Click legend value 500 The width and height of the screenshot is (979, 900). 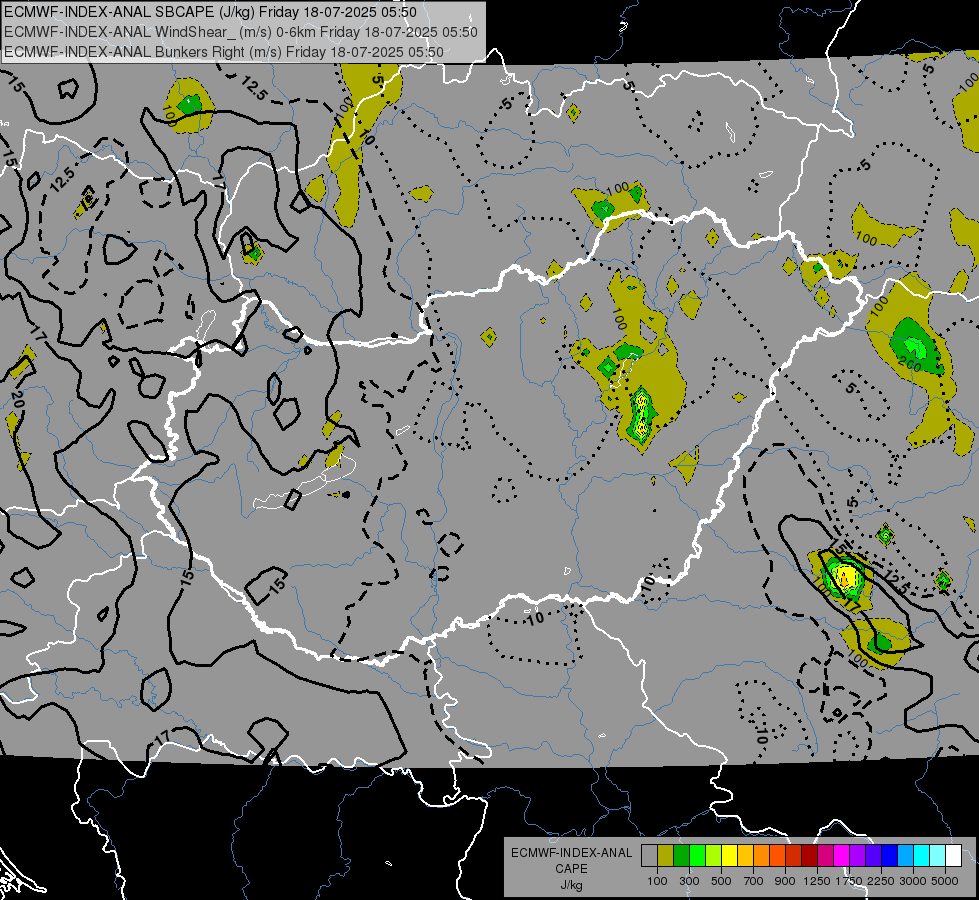721,881
